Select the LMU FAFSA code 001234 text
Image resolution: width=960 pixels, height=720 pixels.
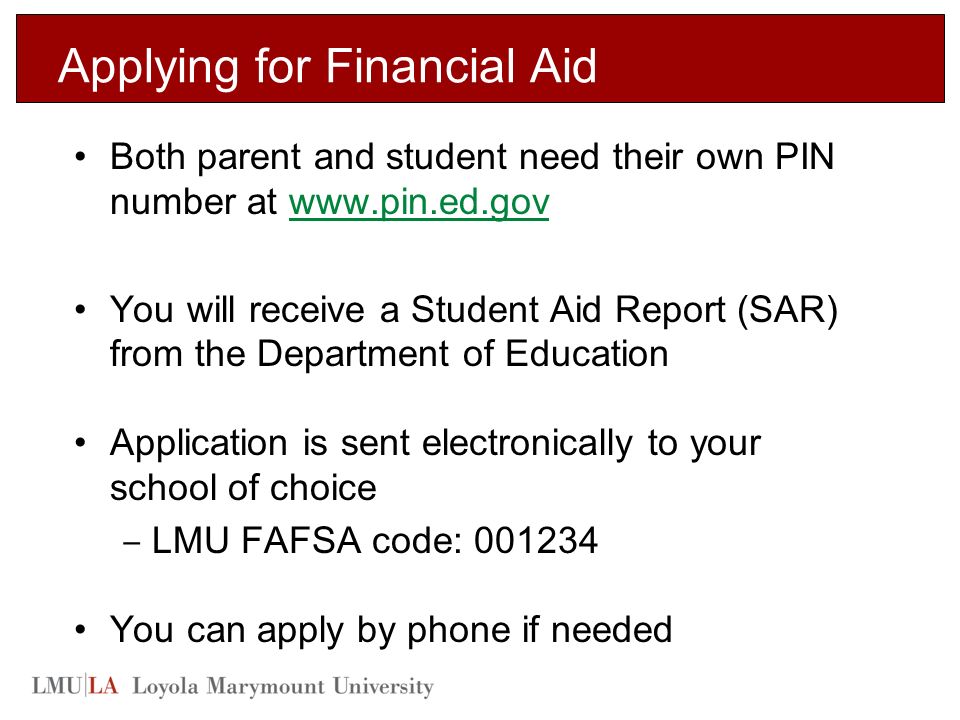[374, 540]
